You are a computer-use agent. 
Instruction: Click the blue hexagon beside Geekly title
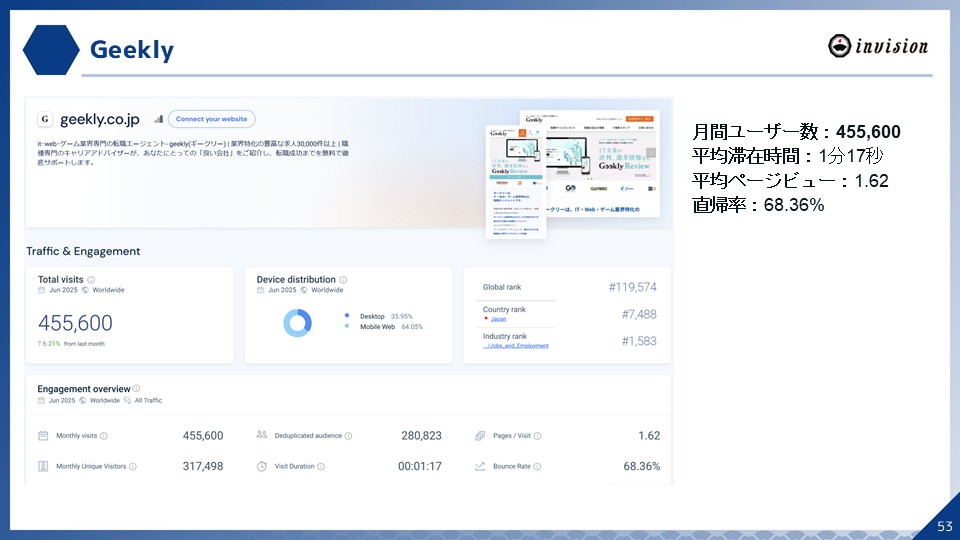click(51, 50)
